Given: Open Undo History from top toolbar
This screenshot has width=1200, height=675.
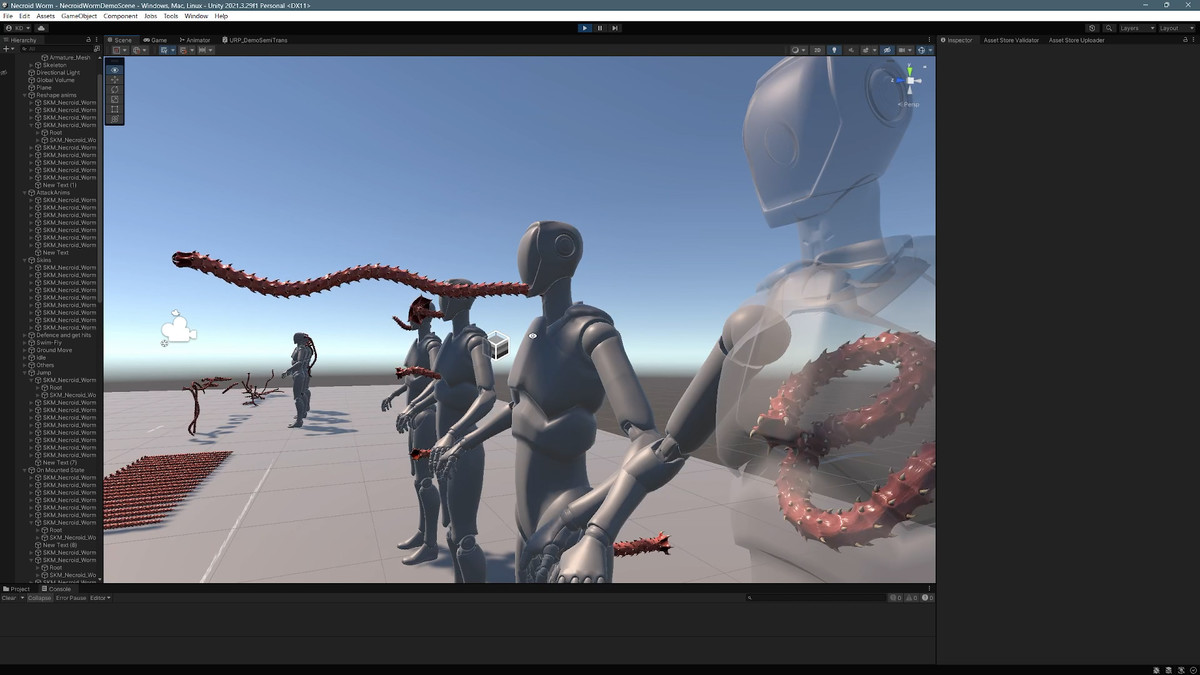Looking at the screenshot, I should coord(1092,28).
